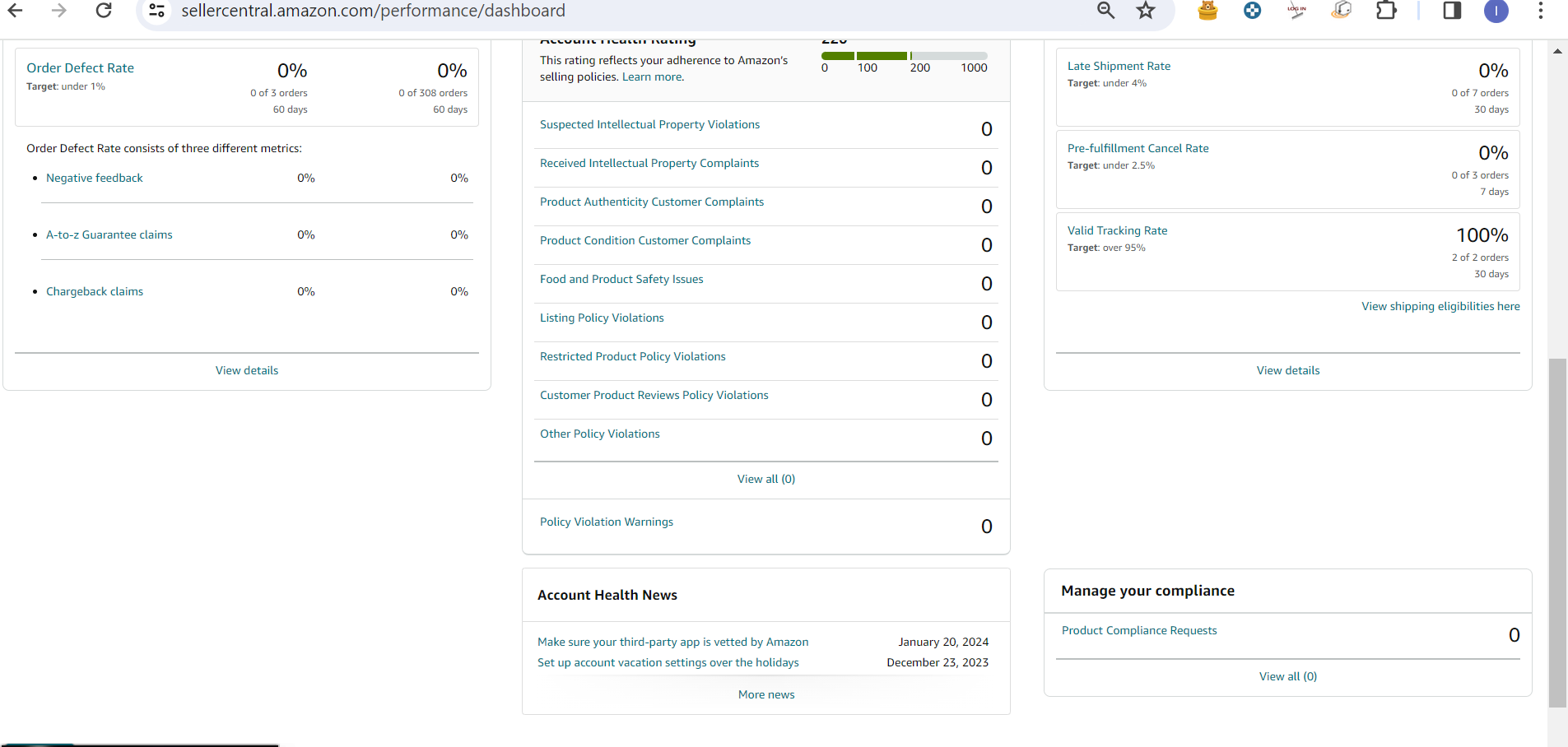Select View all (0) under policy violations
The height and width of the screenshot is (747, 1568).
coord(766,479)
